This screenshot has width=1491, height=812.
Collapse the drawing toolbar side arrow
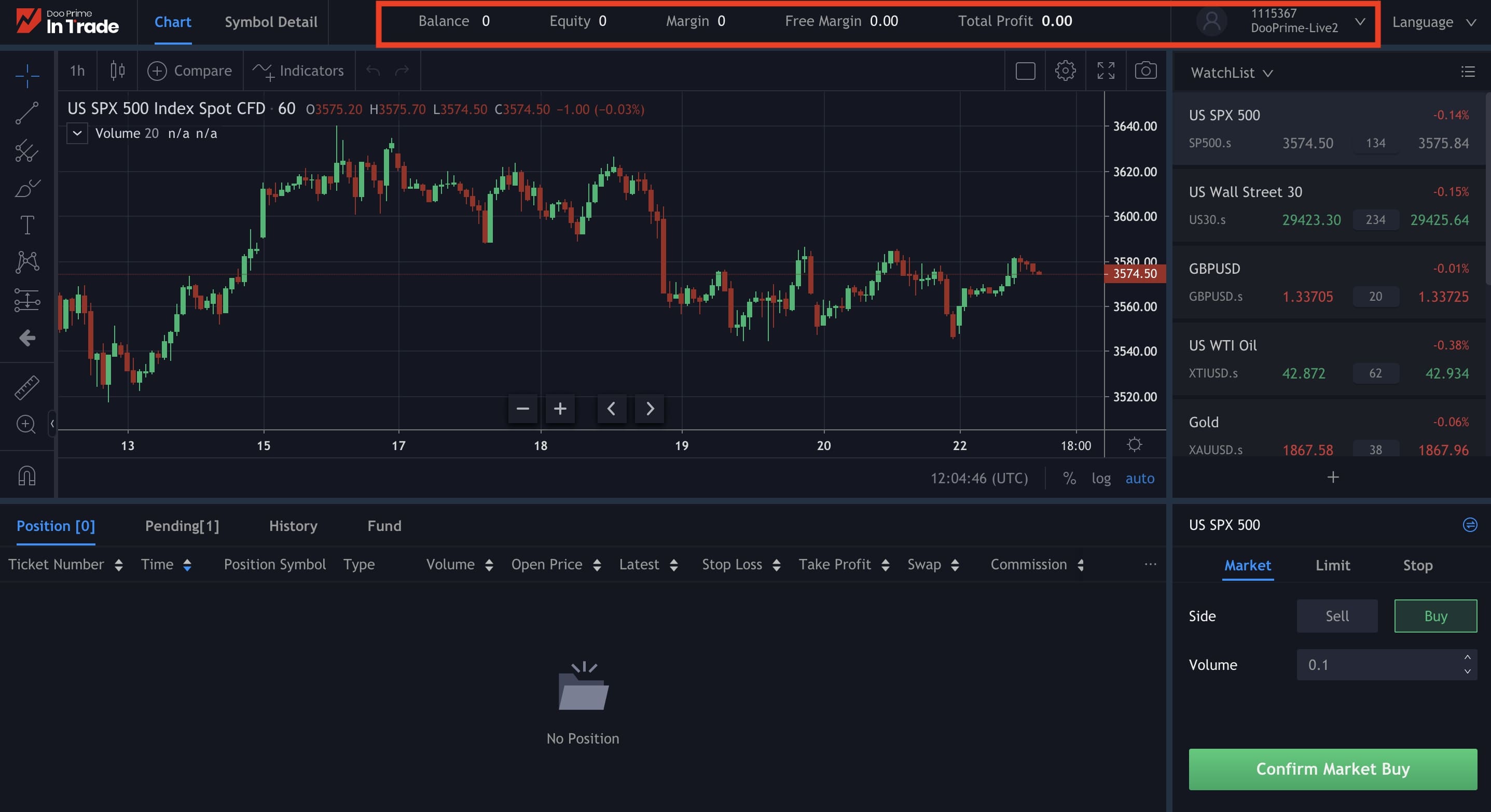click(x=52, y=423)
